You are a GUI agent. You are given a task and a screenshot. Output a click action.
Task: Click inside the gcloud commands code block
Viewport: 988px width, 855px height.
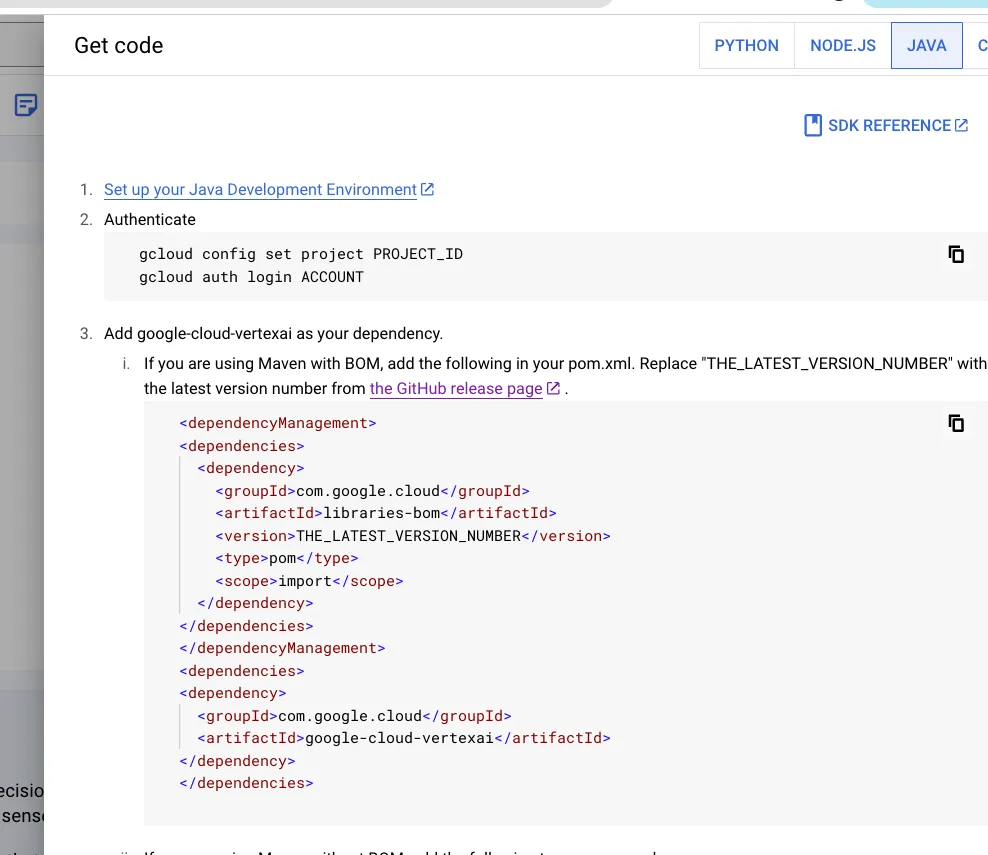tap(400, 265)
